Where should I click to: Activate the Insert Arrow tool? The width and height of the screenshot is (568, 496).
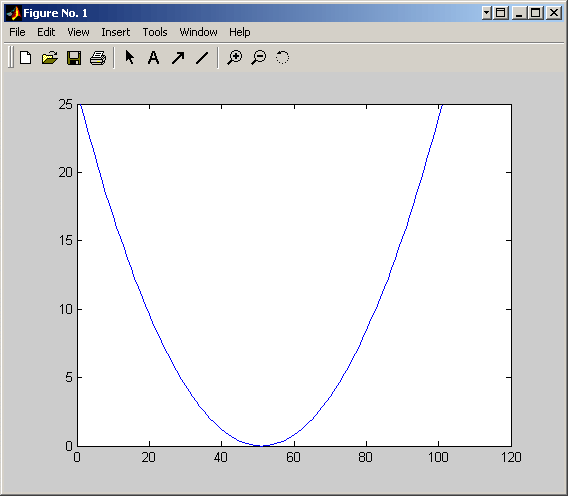178,58
